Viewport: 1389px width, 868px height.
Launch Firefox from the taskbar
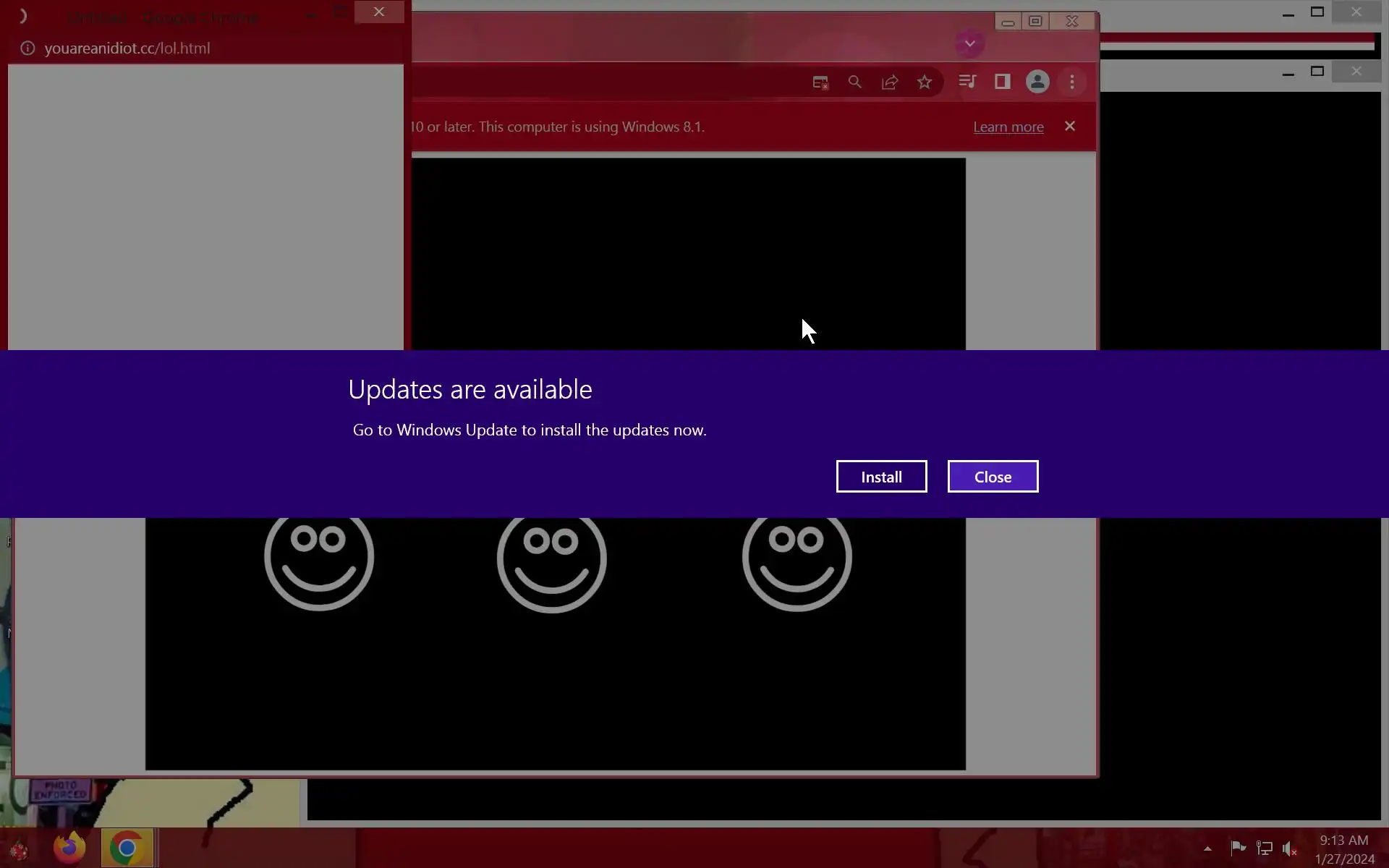click(x=69, y=847)
